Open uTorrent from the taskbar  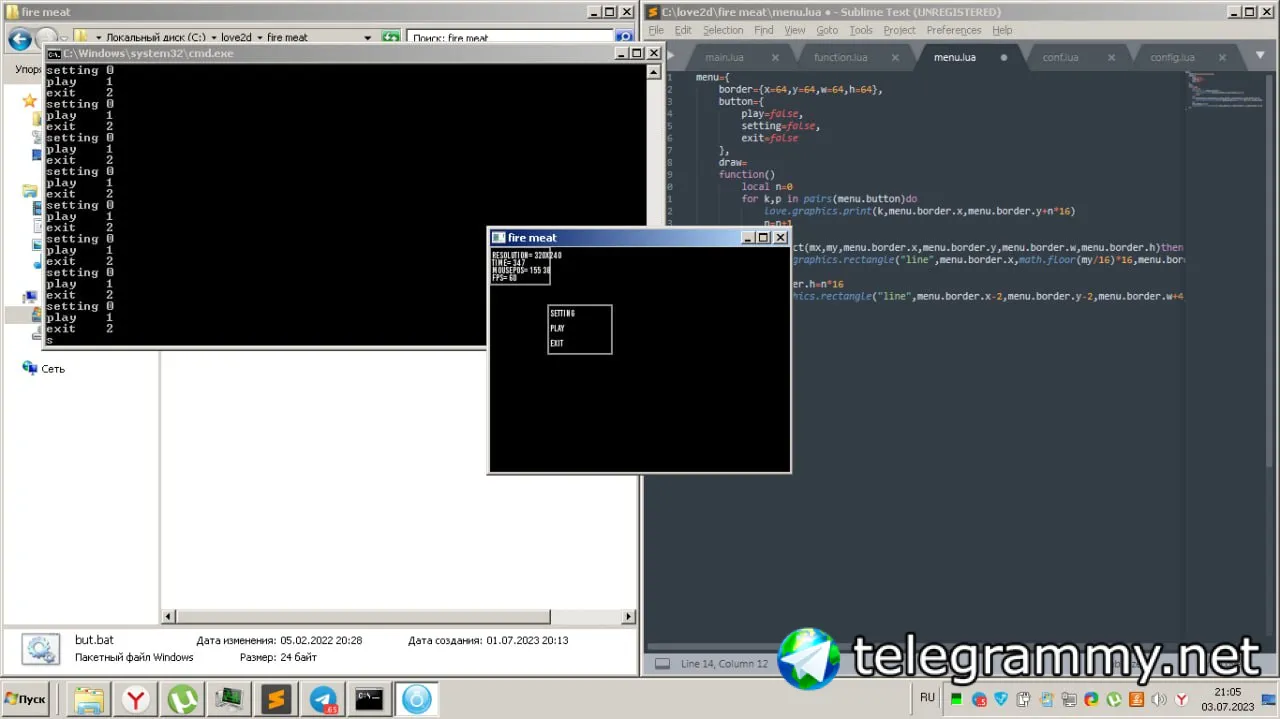coord(182,699)
